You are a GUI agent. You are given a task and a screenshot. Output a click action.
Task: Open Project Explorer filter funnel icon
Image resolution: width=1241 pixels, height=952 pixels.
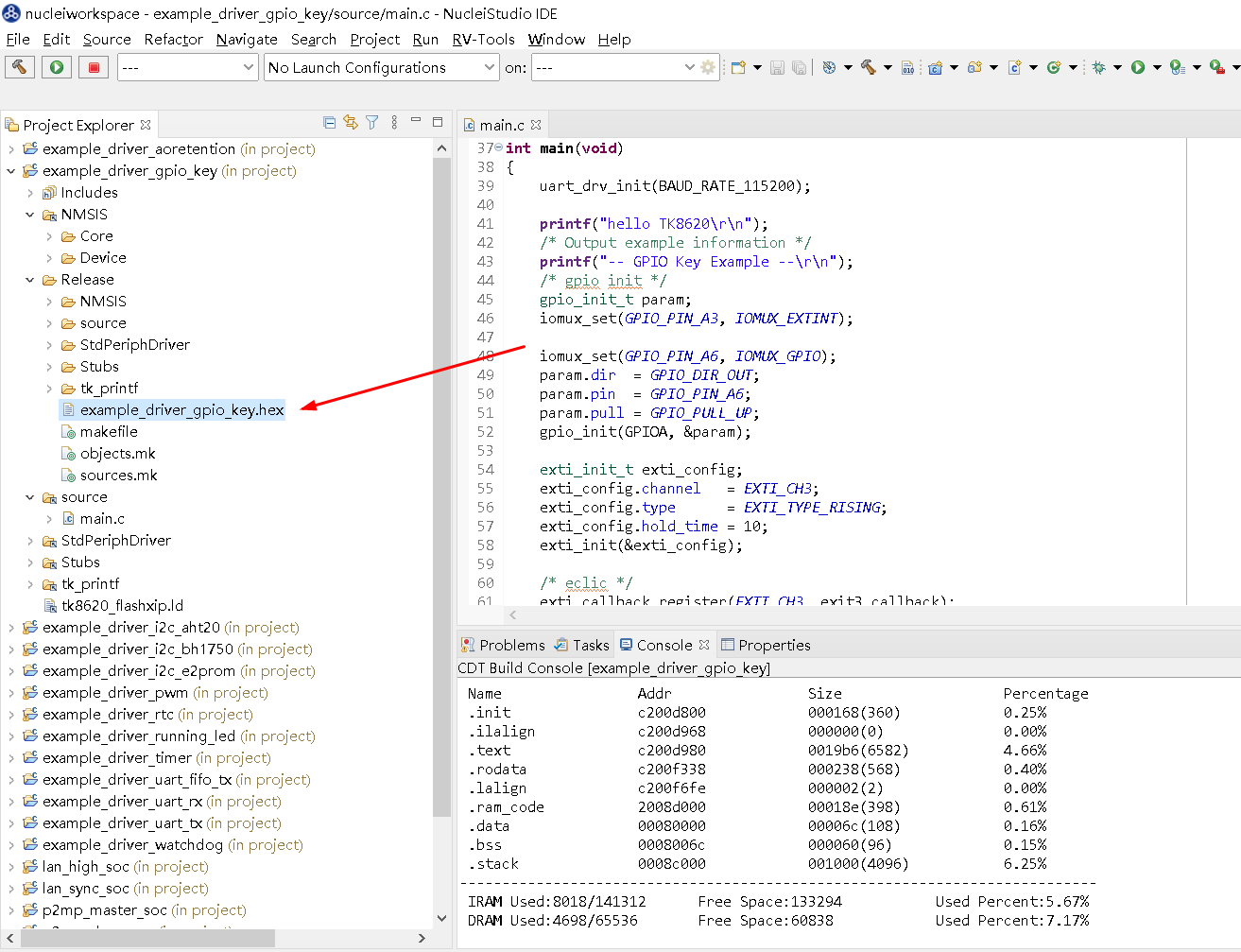pyautogui.click(x=372, y=123)
